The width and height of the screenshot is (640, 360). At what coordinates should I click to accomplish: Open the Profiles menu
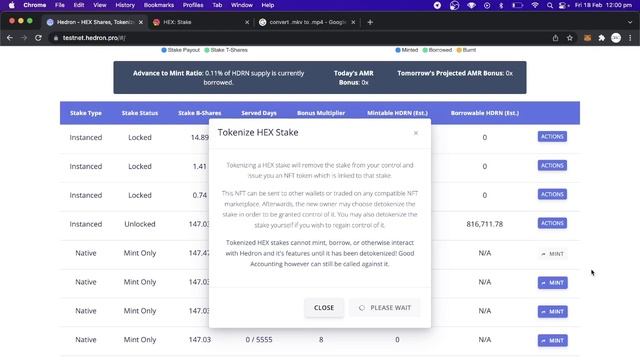(193, 5)
